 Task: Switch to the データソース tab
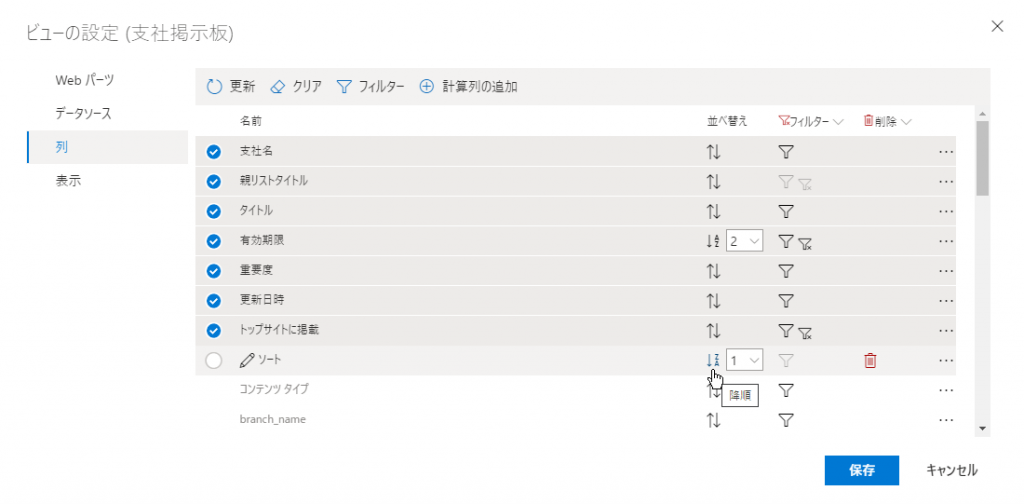[x=83, y=114]
